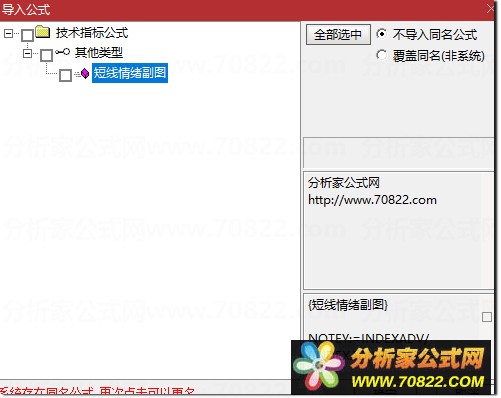Collapse the 其他类型 tree node
The width and height of the screenshot is (501, 398).
[x=28, y=53]
